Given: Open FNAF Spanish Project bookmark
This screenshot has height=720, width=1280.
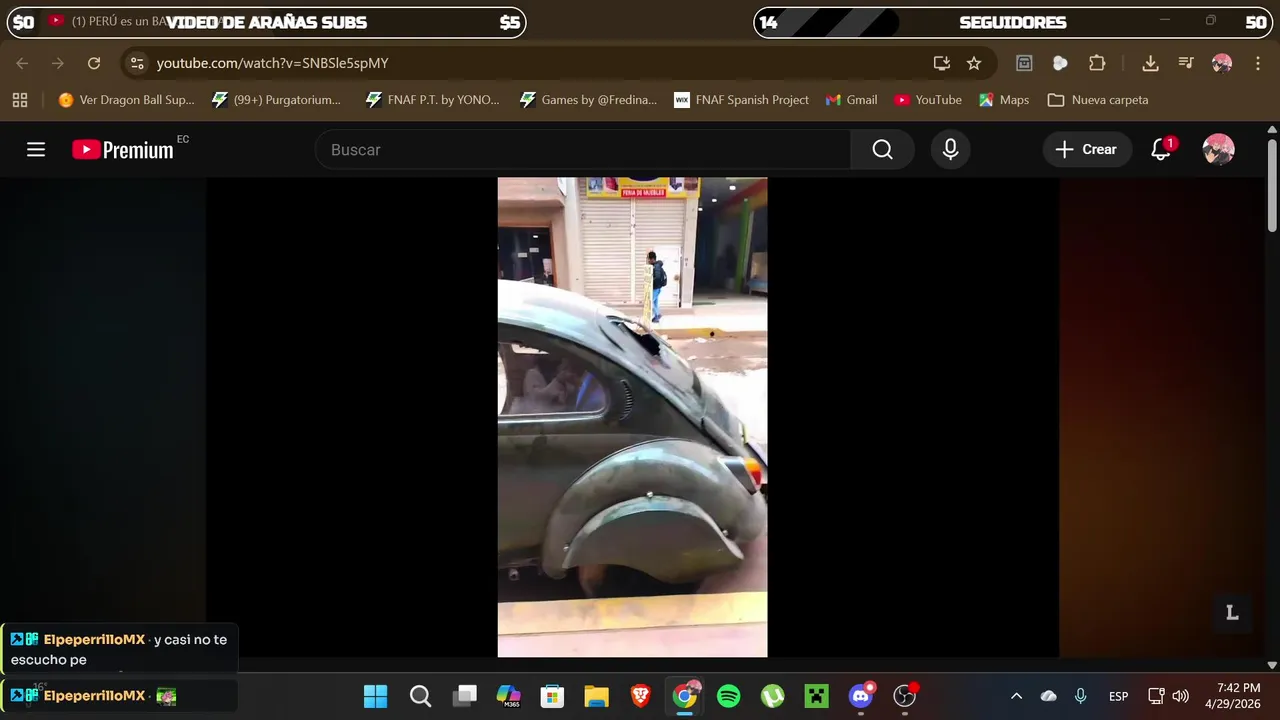Looking at the screenshot, I should point(742,100).
